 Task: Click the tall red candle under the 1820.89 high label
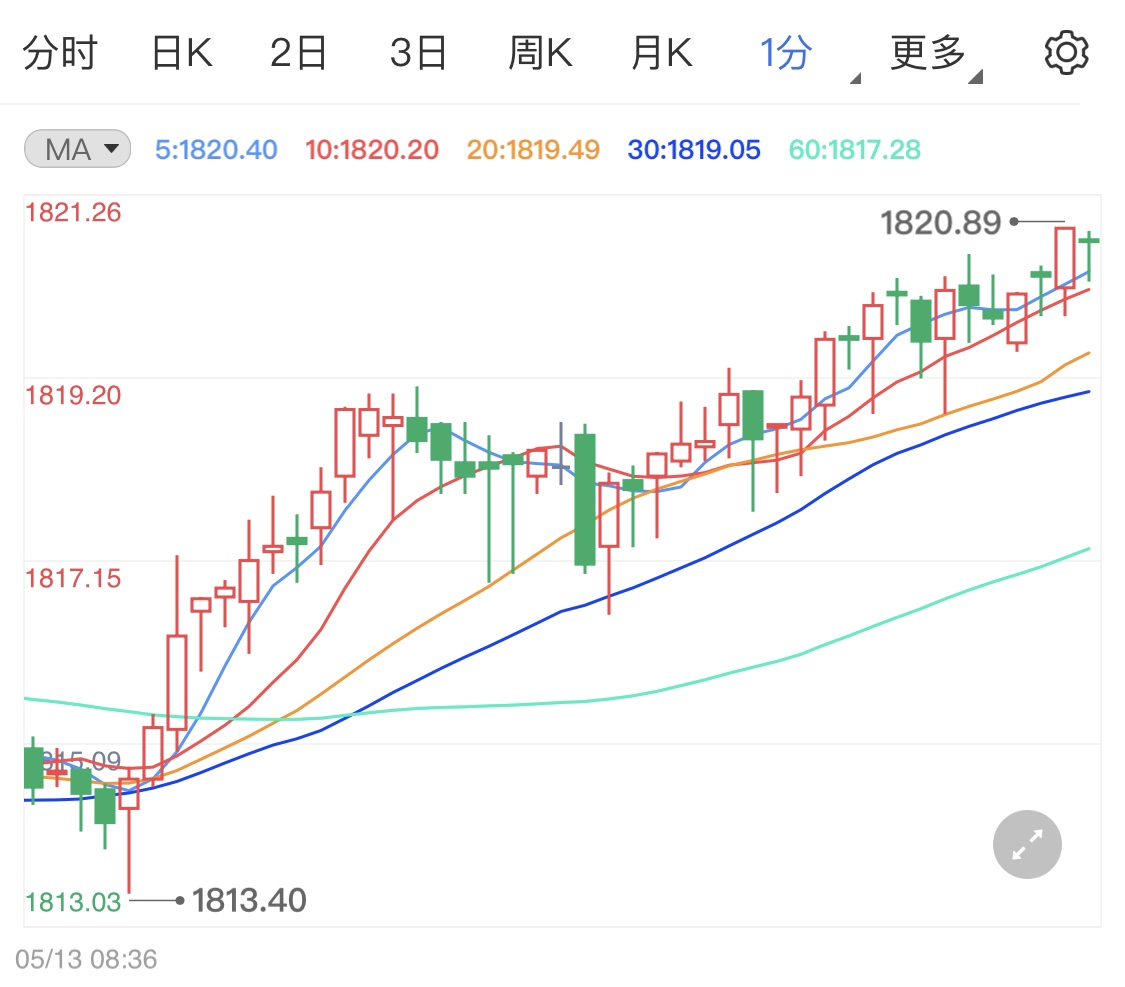(x=1065, y=258)
